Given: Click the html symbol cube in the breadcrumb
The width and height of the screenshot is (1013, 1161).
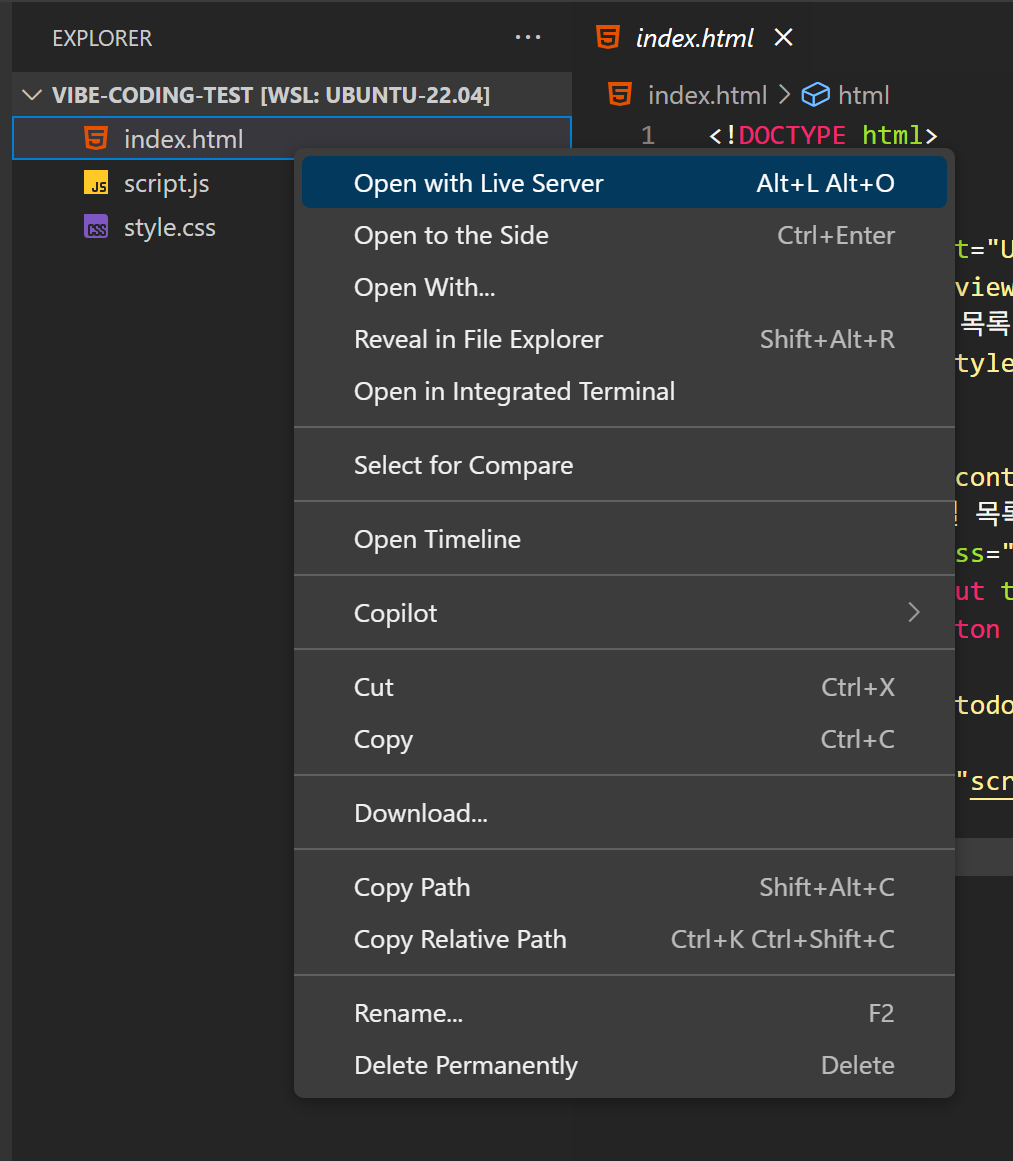Looking at the screenshot, I should tap(817, 95).
